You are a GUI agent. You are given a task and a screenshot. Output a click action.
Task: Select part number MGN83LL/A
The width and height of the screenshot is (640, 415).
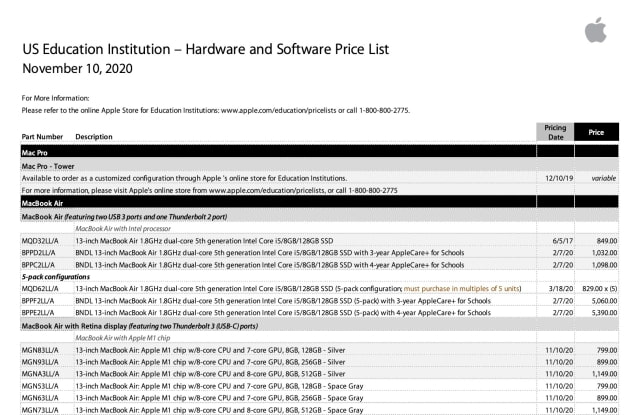click(x=40, y=350)
